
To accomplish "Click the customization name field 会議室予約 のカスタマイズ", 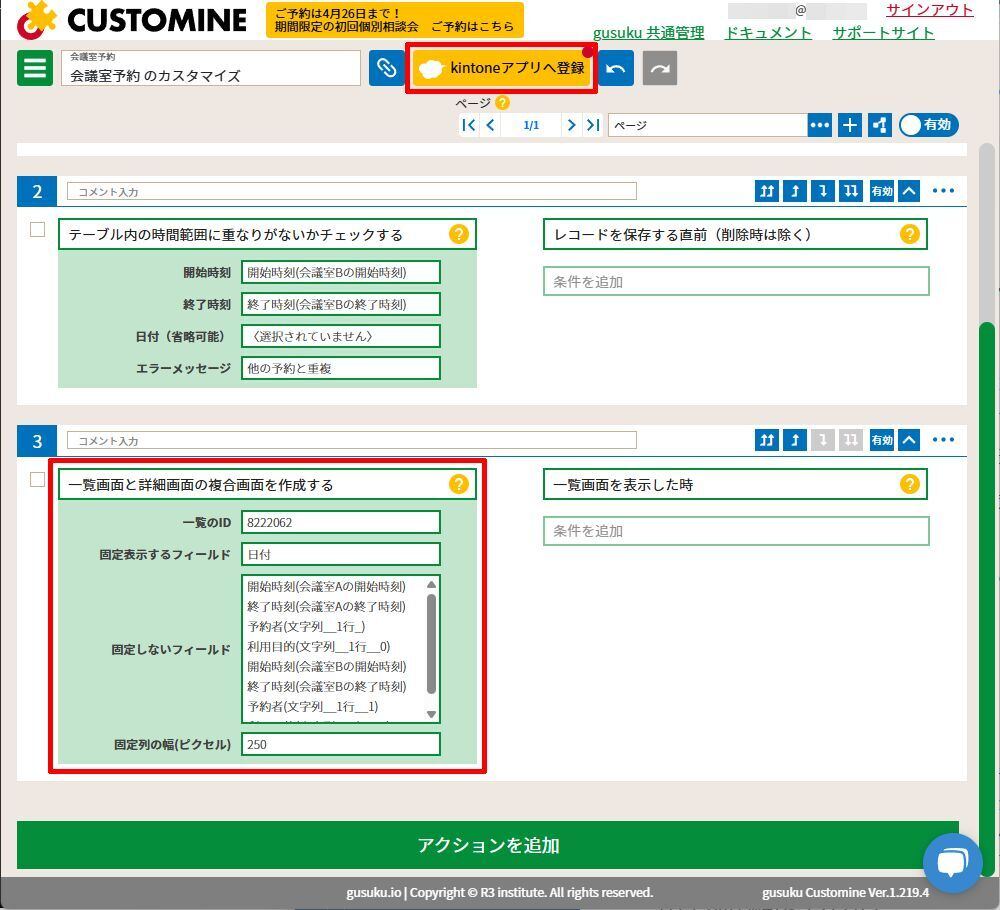I will click(211, 68).
